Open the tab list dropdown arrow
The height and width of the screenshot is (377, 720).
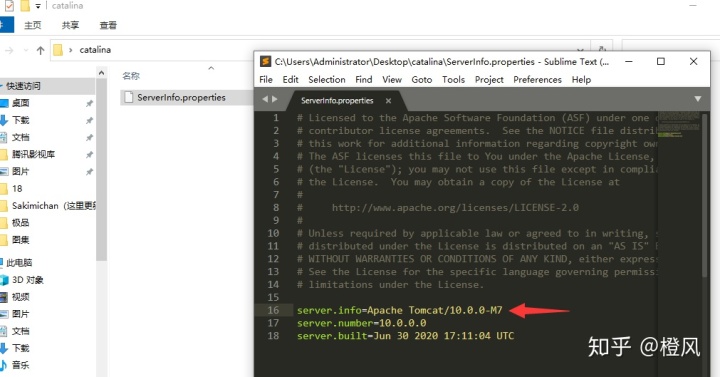pyautogui.click(x=698, y=99)
